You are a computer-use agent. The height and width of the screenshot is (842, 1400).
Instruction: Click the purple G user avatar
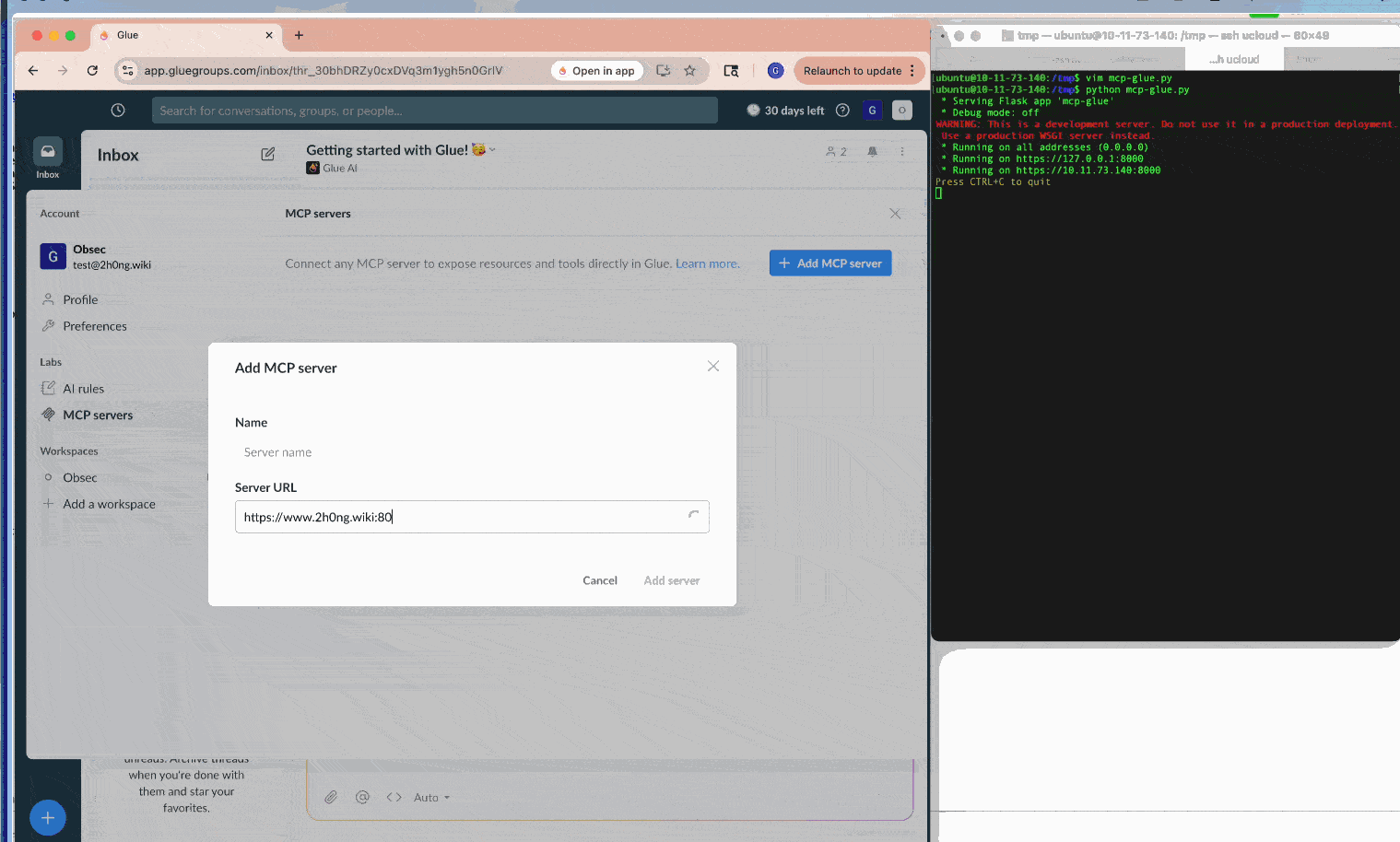point(872,111)
